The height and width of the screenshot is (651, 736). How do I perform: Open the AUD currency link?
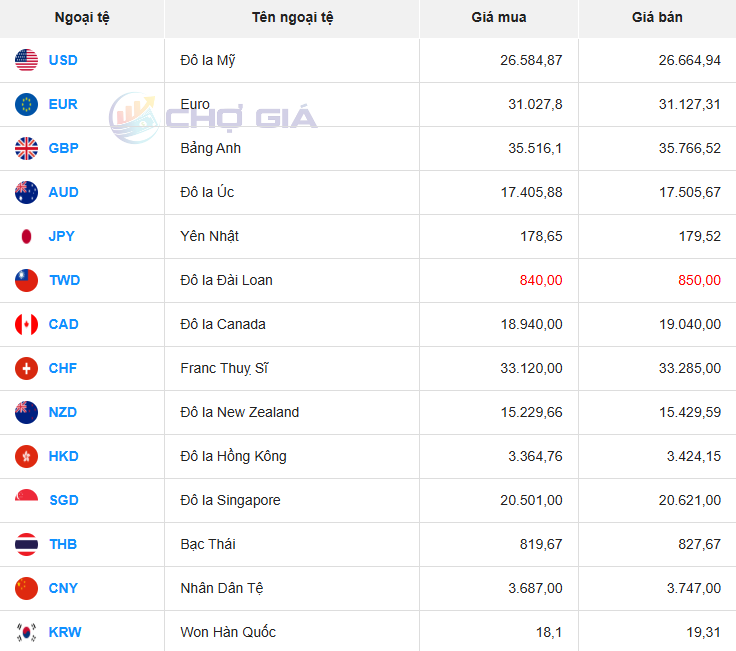(x=63, y=192)
